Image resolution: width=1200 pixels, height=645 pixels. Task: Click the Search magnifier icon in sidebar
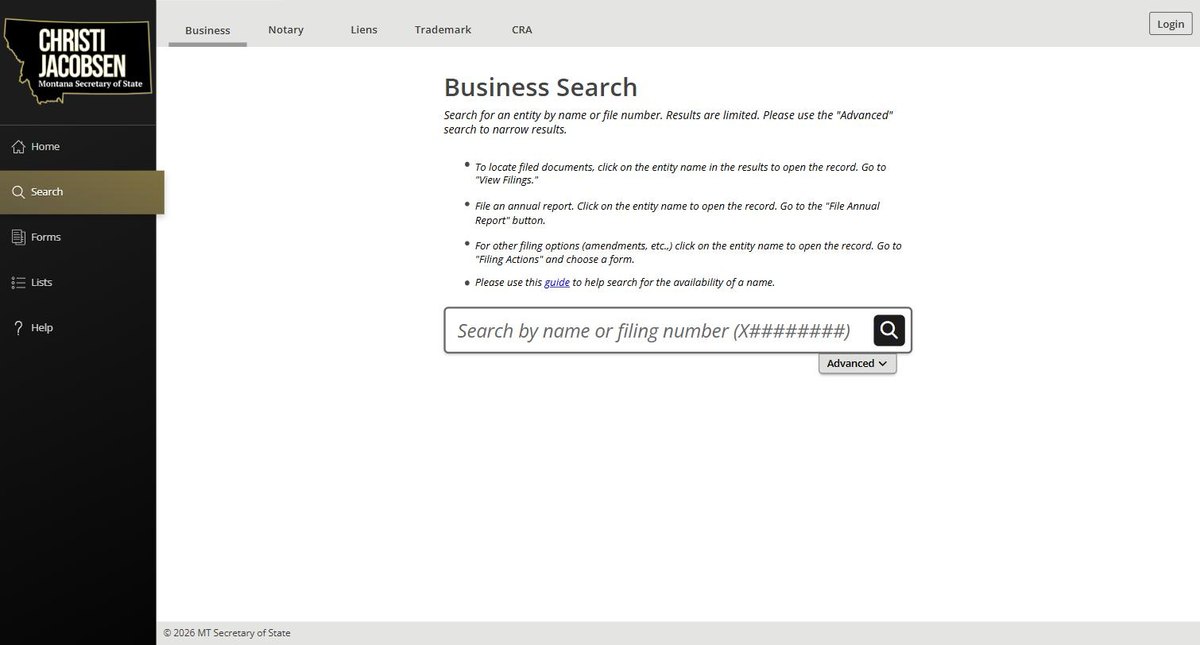click(18, 192)
